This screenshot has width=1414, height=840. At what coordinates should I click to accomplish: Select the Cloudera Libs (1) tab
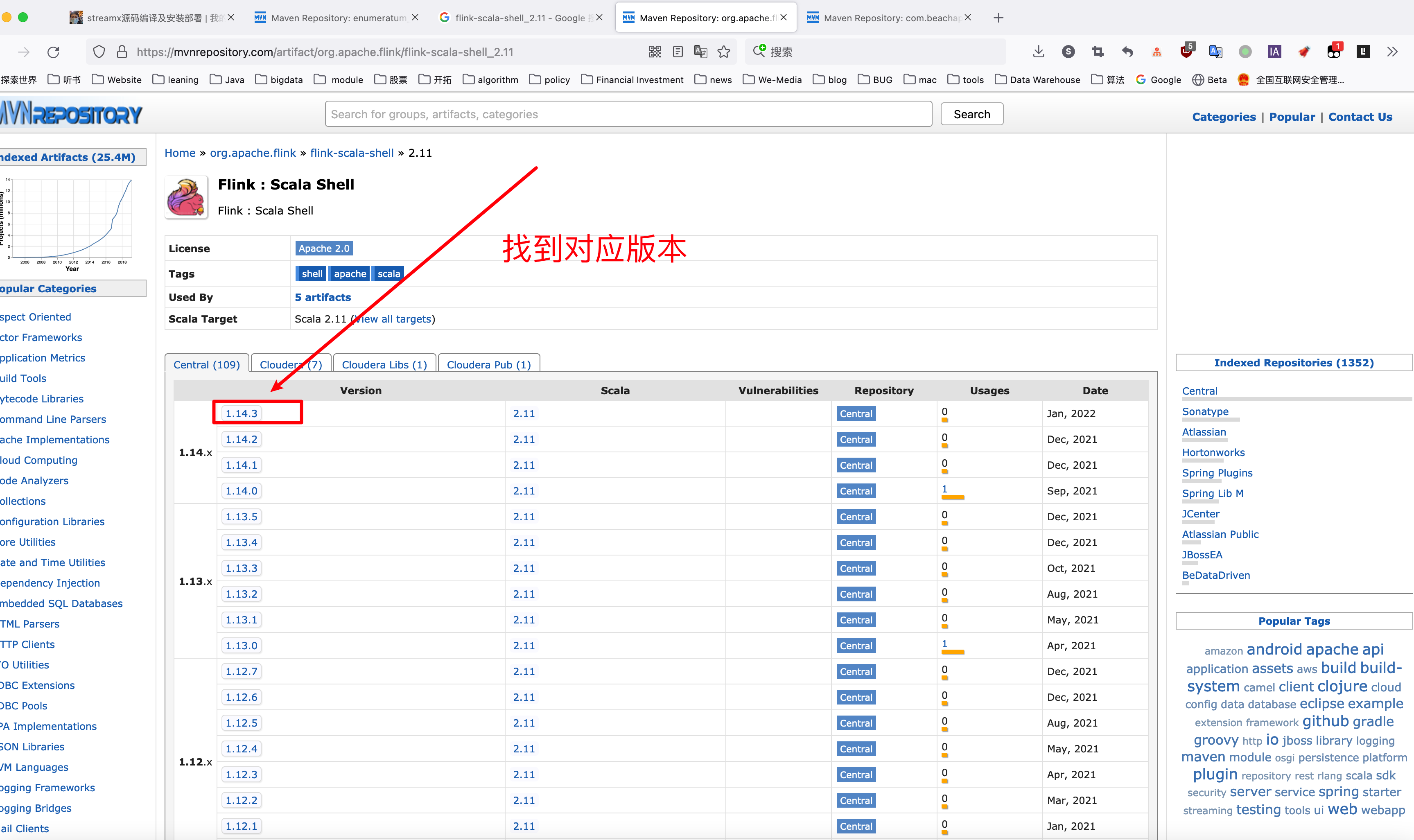[384, 364]
